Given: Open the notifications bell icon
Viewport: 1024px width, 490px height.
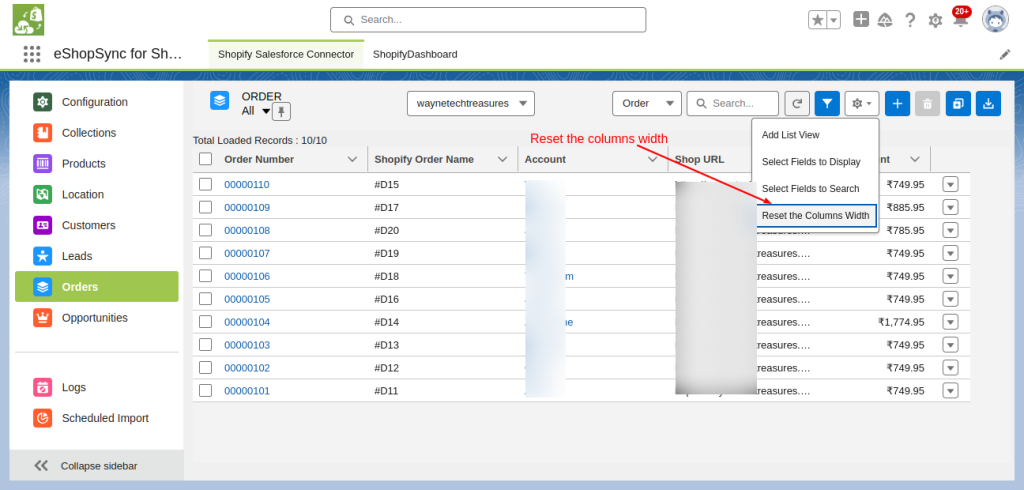Looking at the screenshot, I should (960, 20).
